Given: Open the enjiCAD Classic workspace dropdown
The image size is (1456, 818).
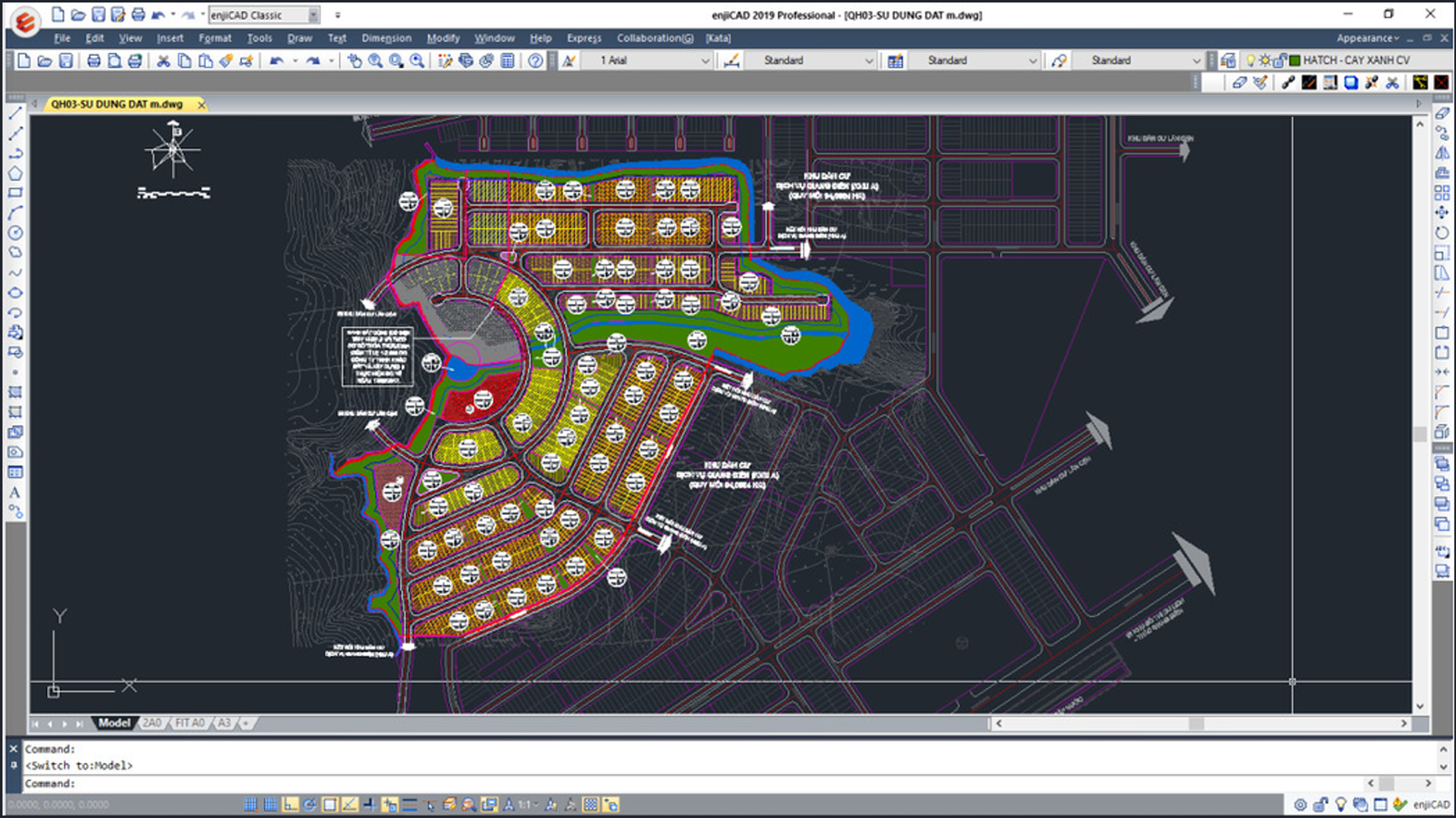Looking at the screenshot, I should [x=313, y=15].
